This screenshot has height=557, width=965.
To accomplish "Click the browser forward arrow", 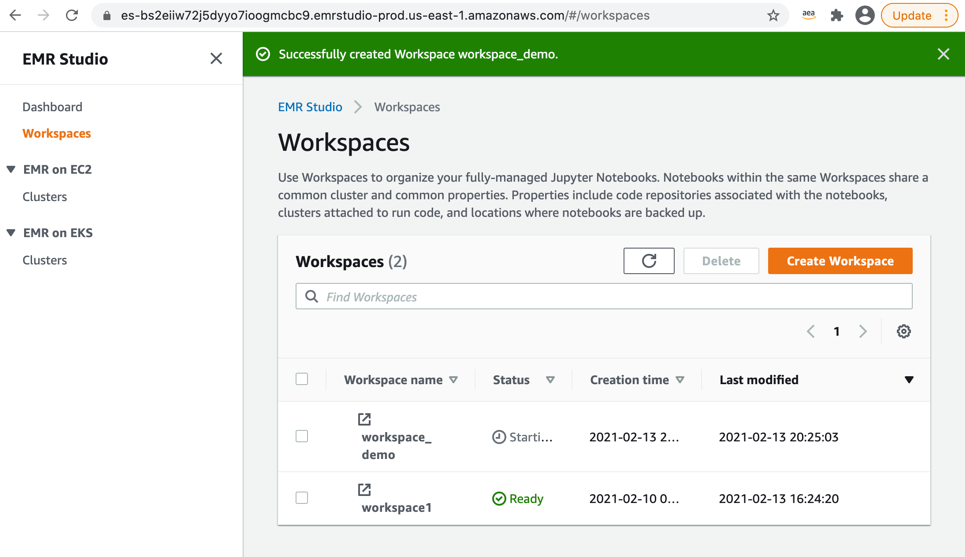I will coord(44,15).
